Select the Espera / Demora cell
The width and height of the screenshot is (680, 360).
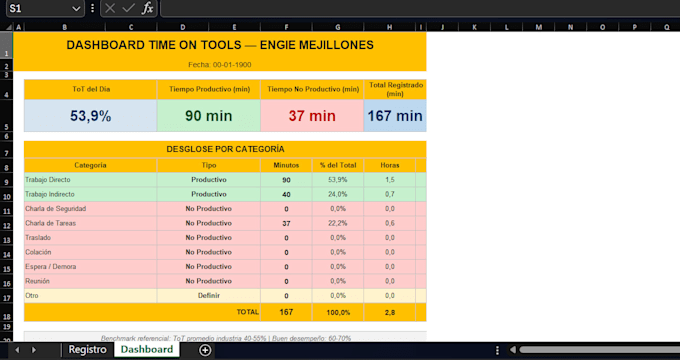pyautogui.click(x=91, y=267)
